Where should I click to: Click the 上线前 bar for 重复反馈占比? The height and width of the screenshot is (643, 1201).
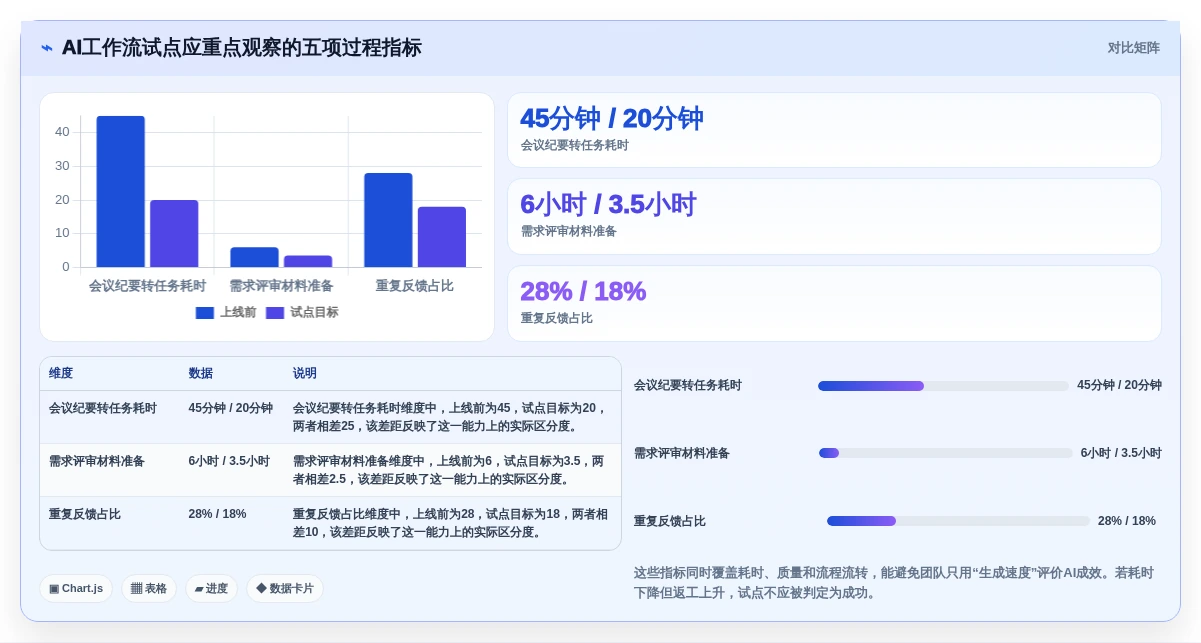tap(388, 220)
